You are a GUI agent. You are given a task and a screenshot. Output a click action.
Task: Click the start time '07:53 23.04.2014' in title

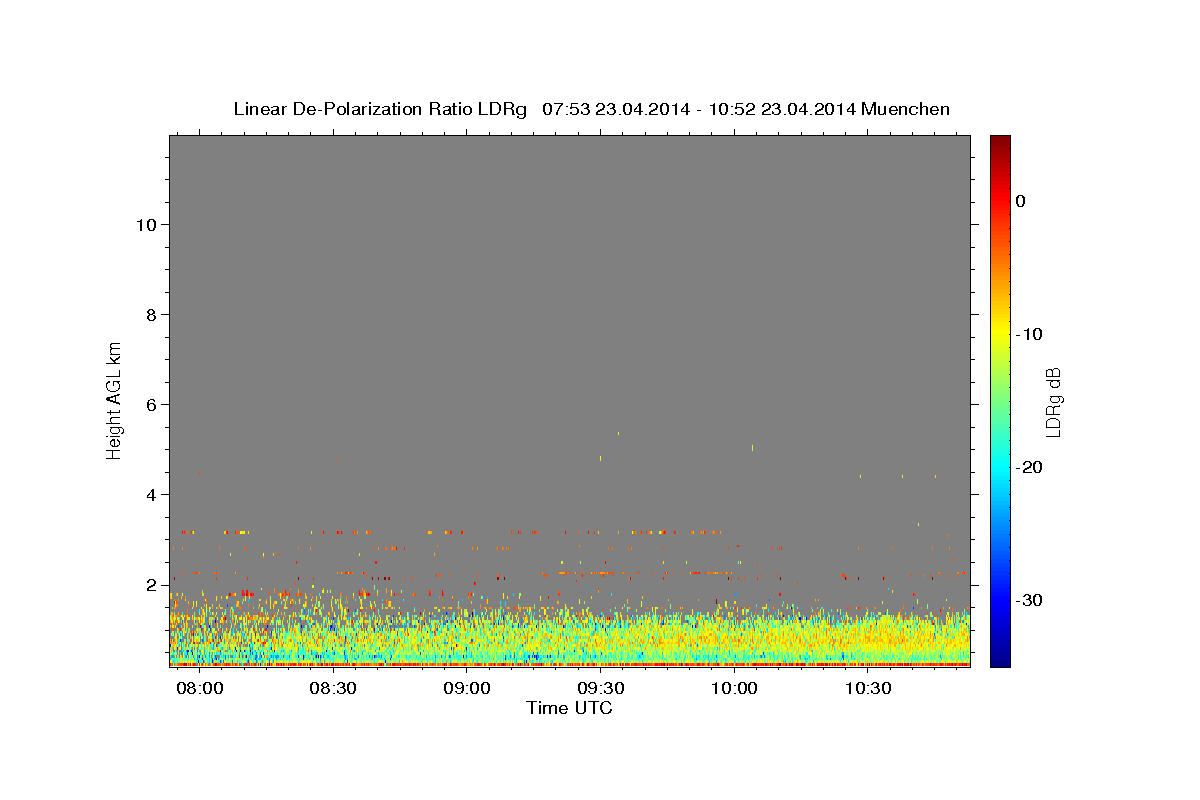tap(616, 109)
